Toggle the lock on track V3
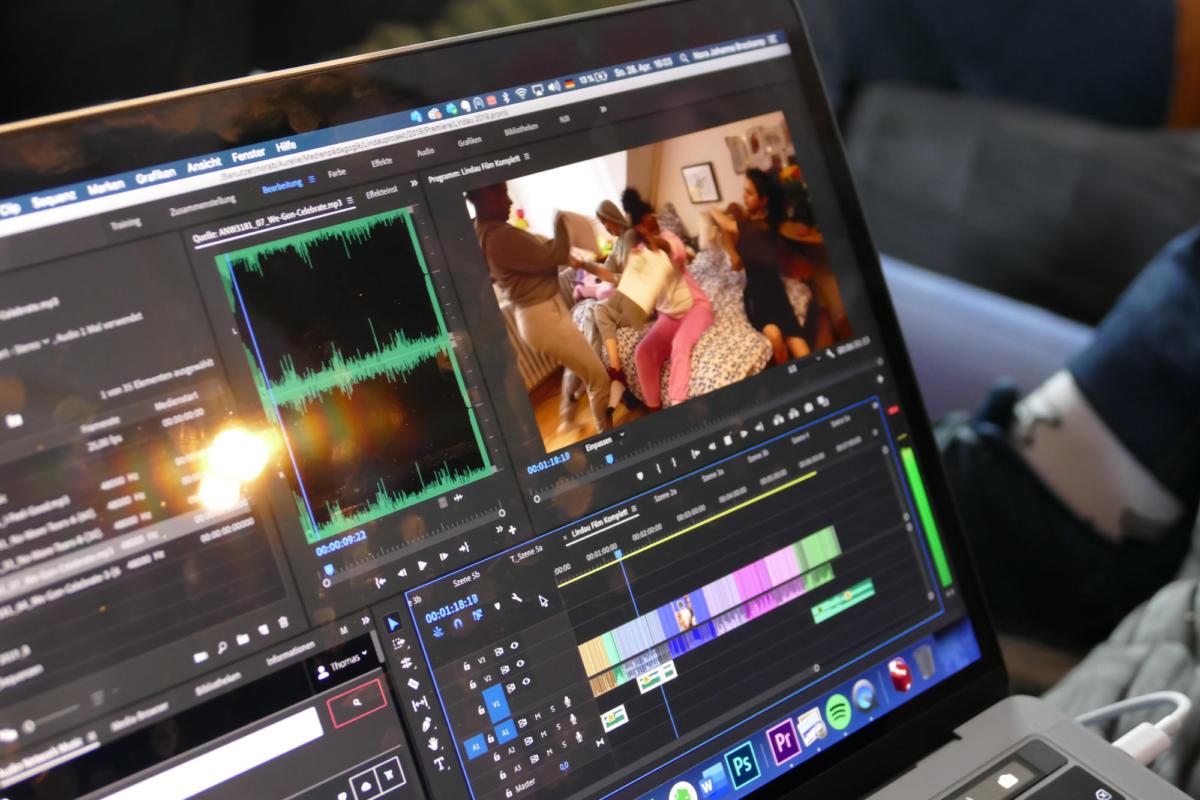This screenshot has height=800, width=1200. [x=467, y=666]
